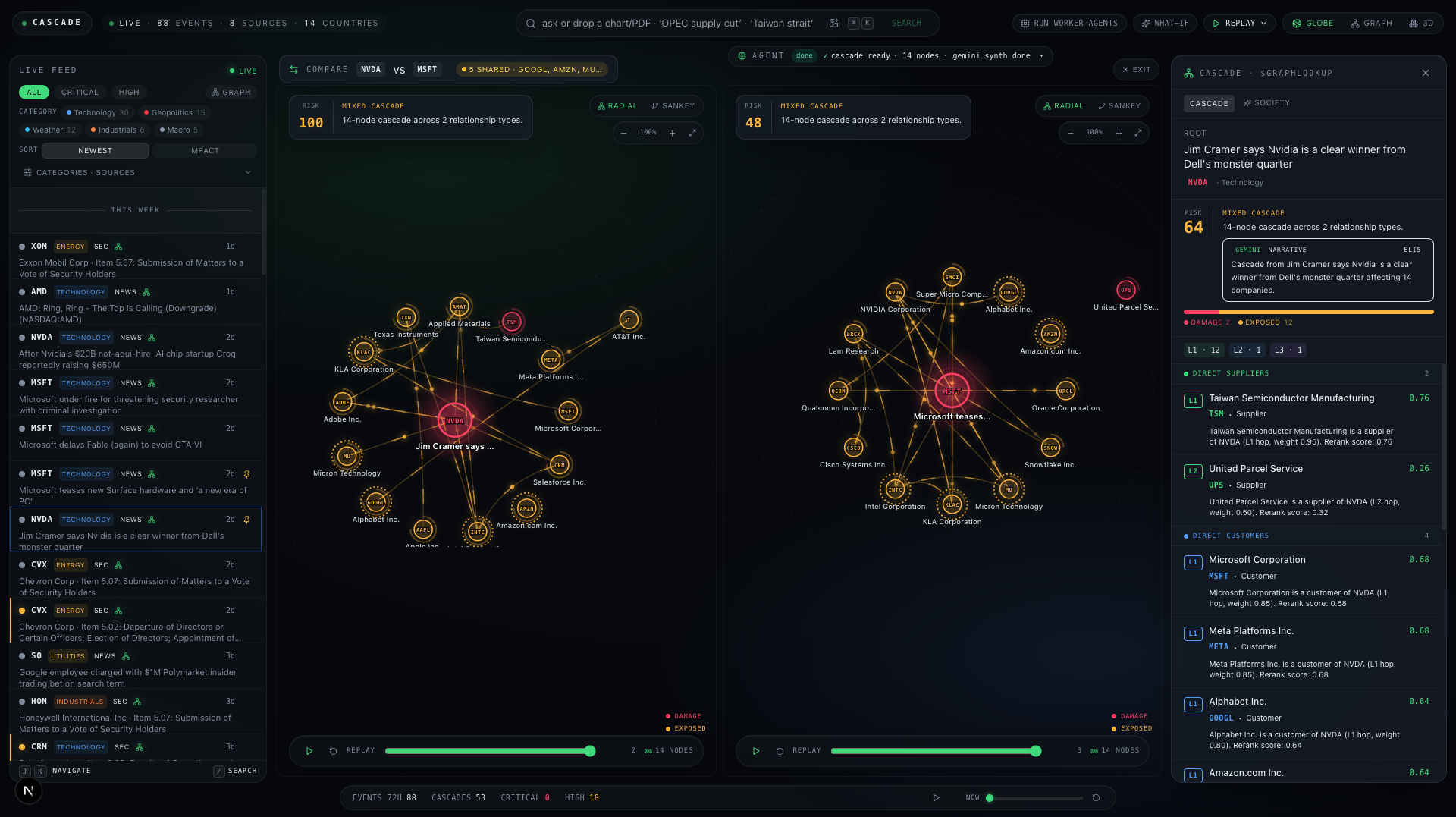This screenshot has width=1456, height=817.
Task: Sort the feed by IMPACT
Action: (x=204, y=151)
